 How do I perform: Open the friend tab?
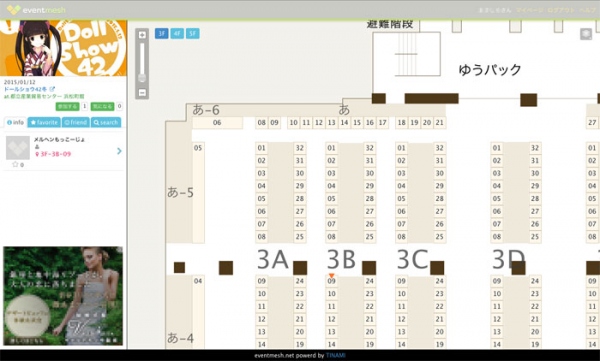75,123
